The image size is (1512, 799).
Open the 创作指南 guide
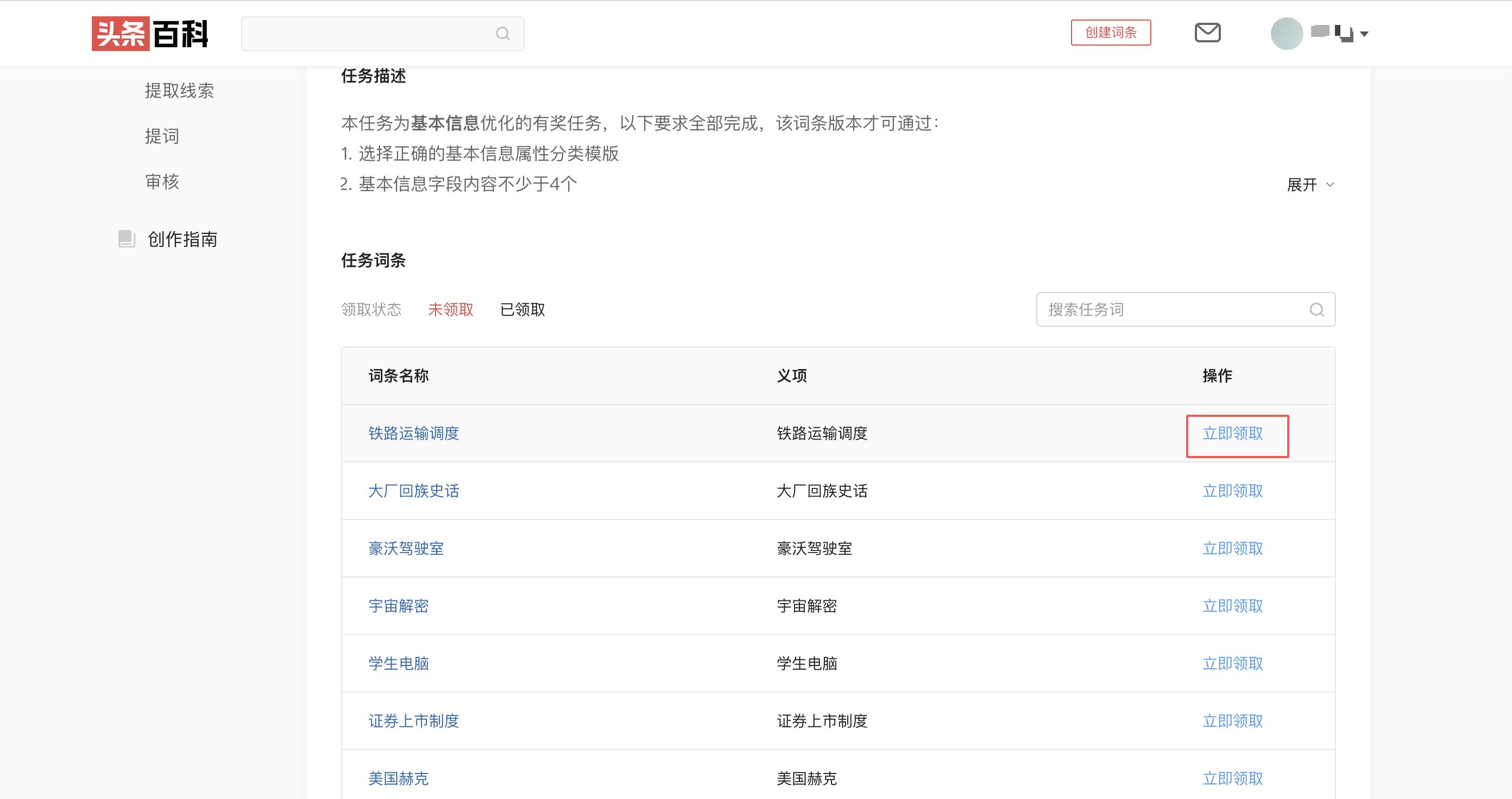182,239
